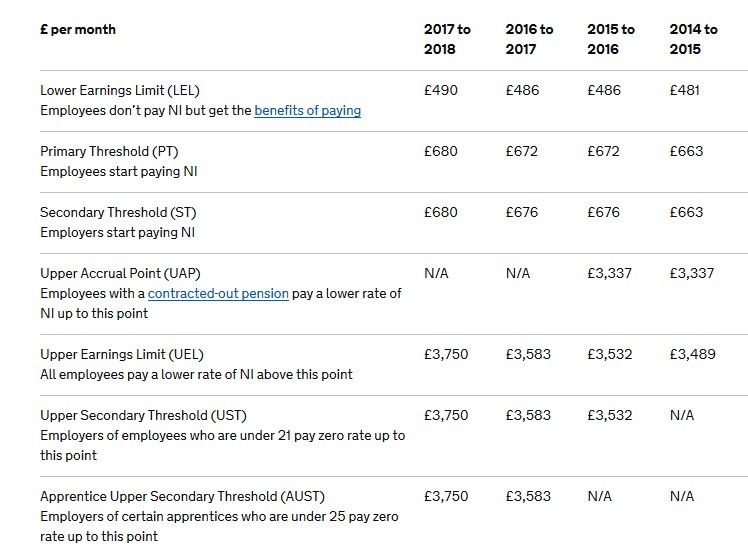The height and width of the screenshot is (553, 748).
Task: Click the £3,532 Upper Secondary Threshold value
Action: (x=610, y=416)
